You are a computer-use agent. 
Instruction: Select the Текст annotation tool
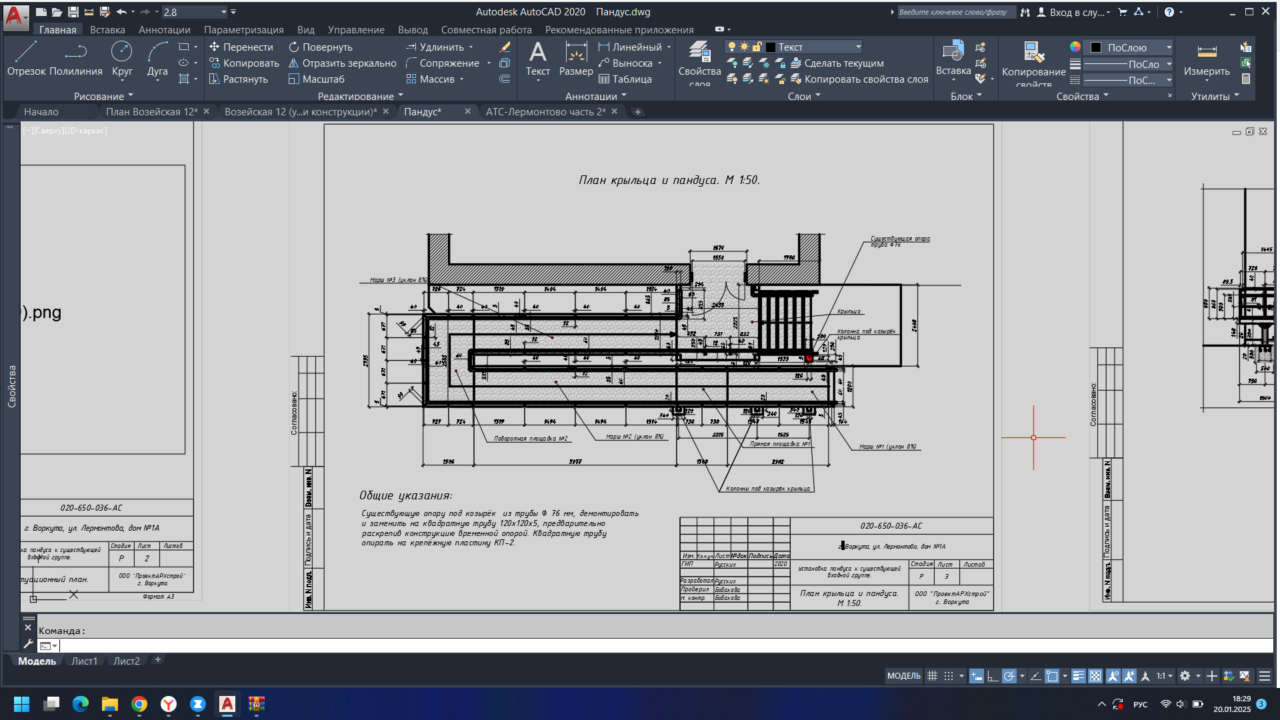(x=538, y=59)
